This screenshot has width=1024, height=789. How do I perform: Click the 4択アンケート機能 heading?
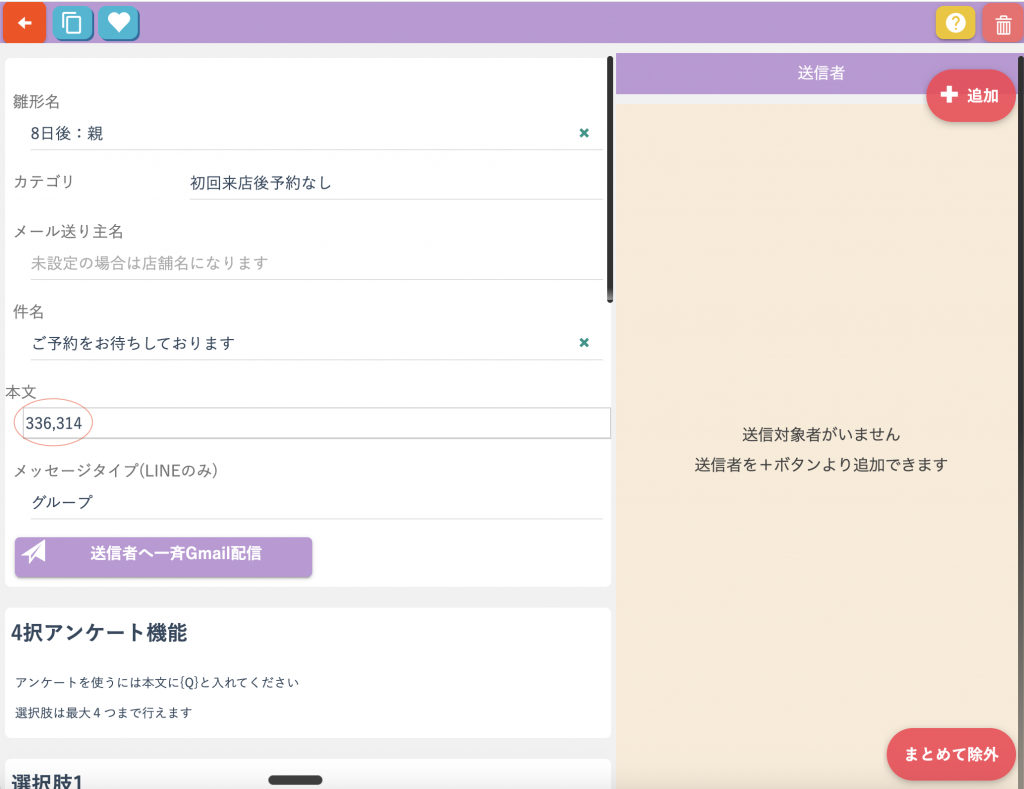99,633
